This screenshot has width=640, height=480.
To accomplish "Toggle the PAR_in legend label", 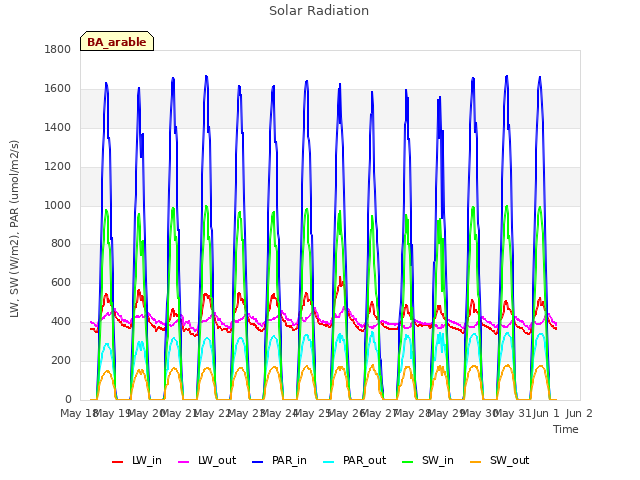I will tap(289, 460).
